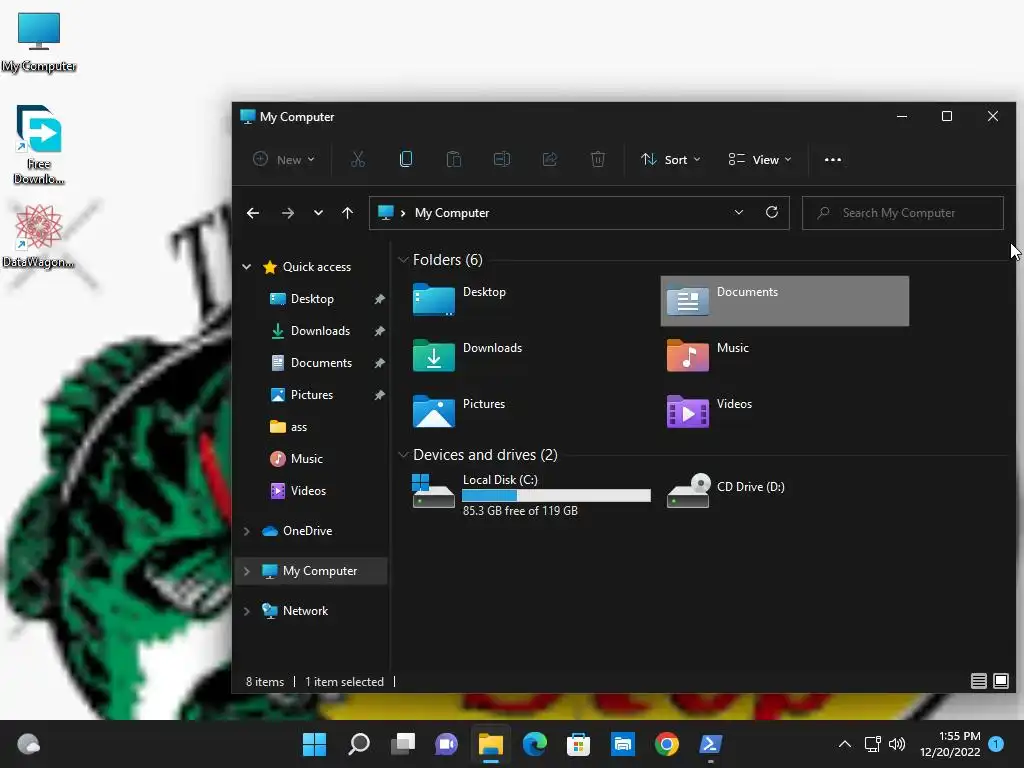Open the Windows Start button
The height and width of the screenshot is (768, 1024).
tap(314, 744)
